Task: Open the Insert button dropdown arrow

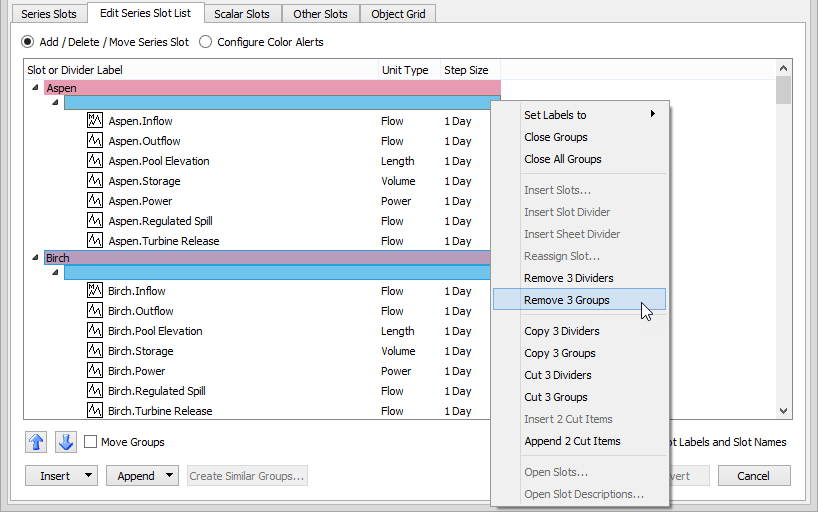Action: click(89, 476)
